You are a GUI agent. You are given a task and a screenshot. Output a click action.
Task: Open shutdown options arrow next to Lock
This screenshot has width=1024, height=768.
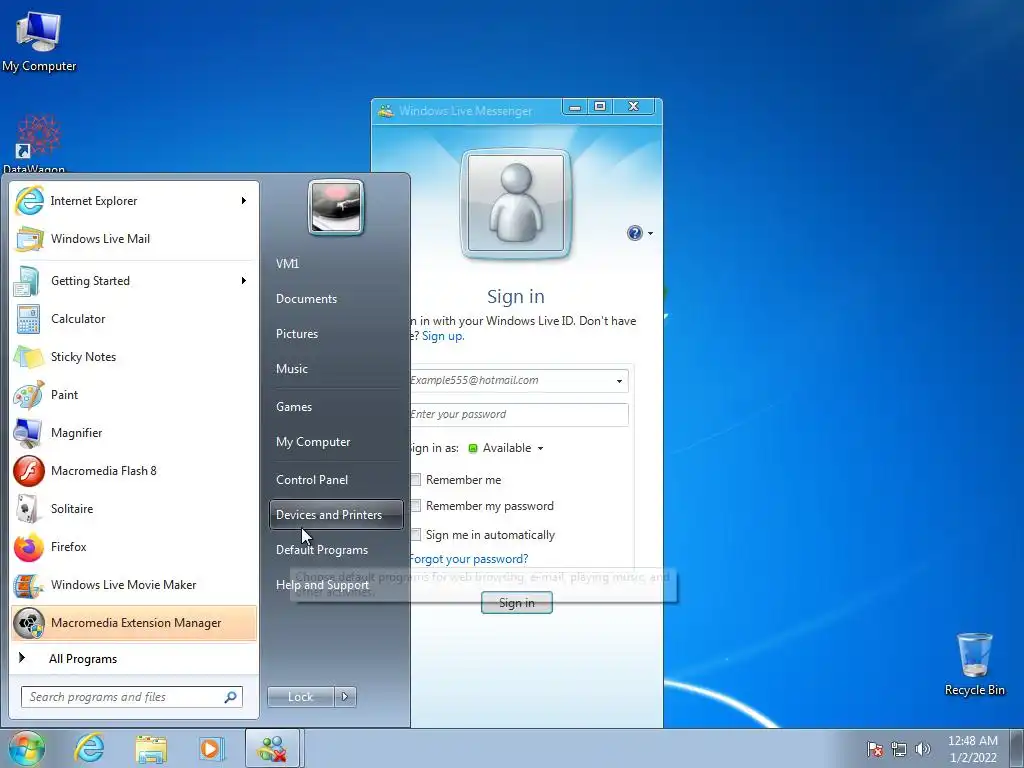345,697
